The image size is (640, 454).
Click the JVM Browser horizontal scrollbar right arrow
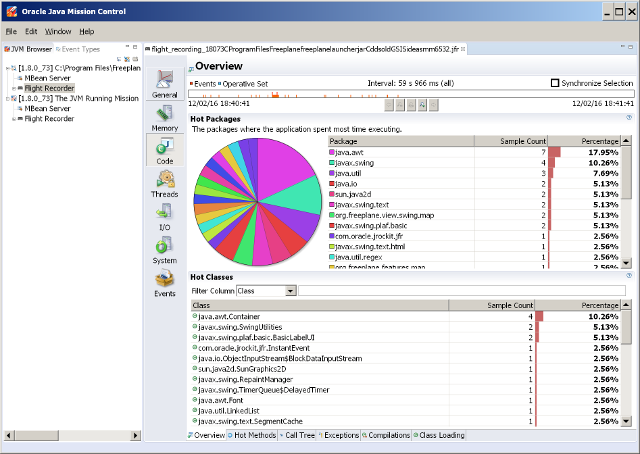pos(136,435)
